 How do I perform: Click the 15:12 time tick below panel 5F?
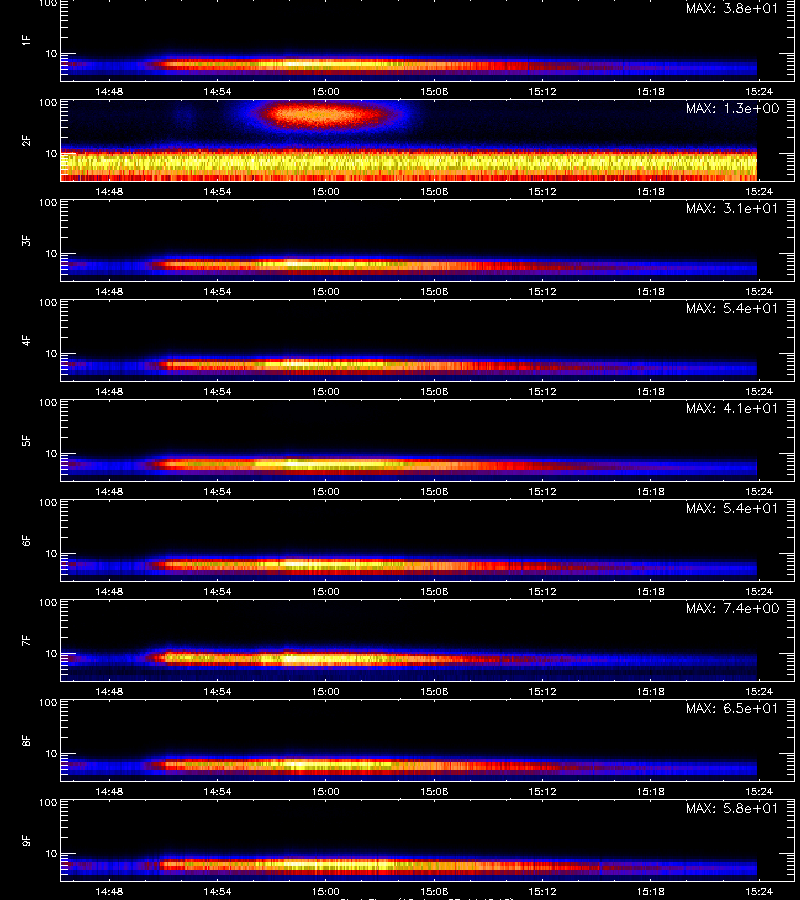click(542, 491)
